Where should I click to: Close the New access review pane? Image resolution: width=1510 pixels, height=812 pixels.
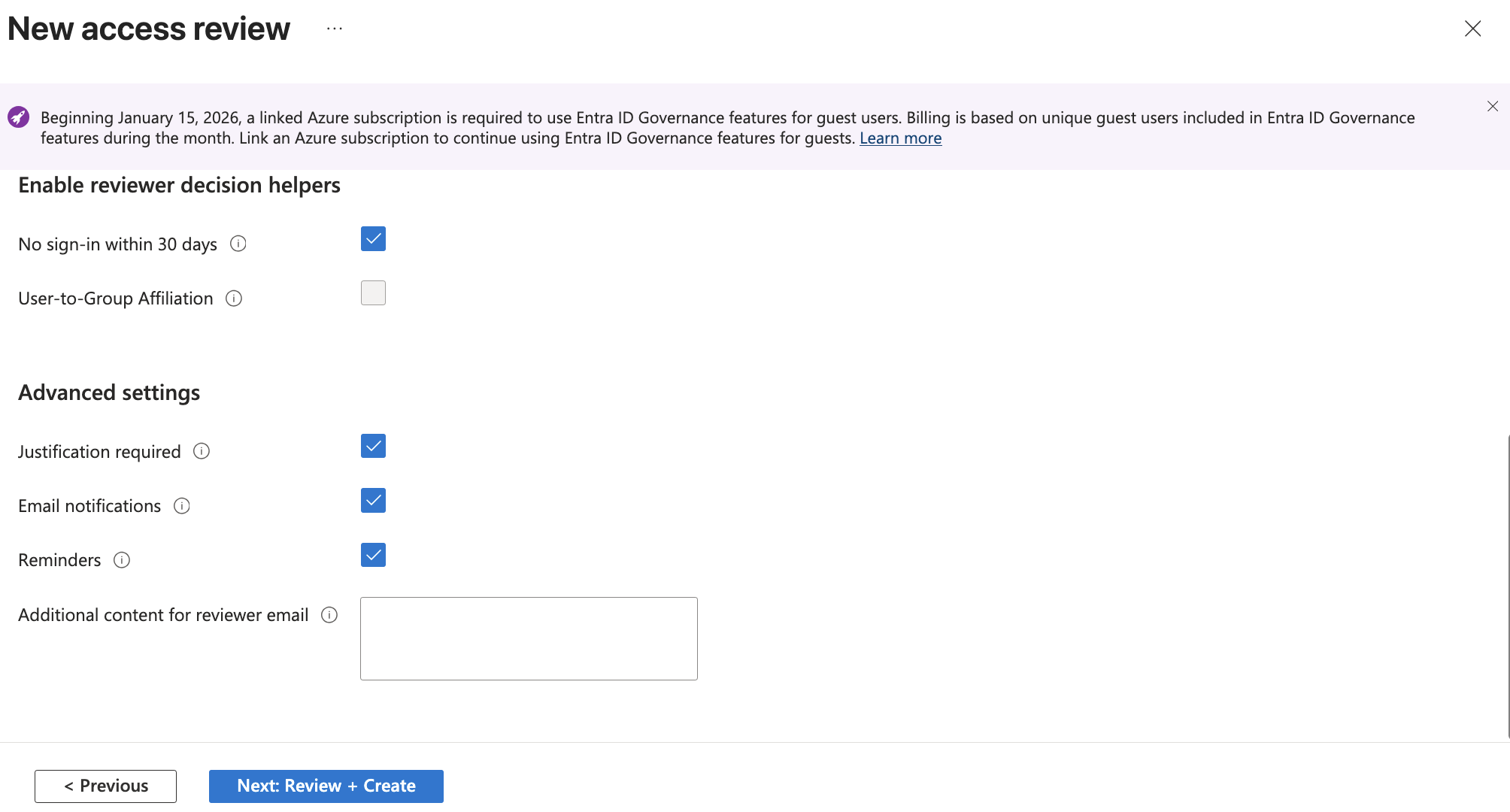[x=1472, y=29]
